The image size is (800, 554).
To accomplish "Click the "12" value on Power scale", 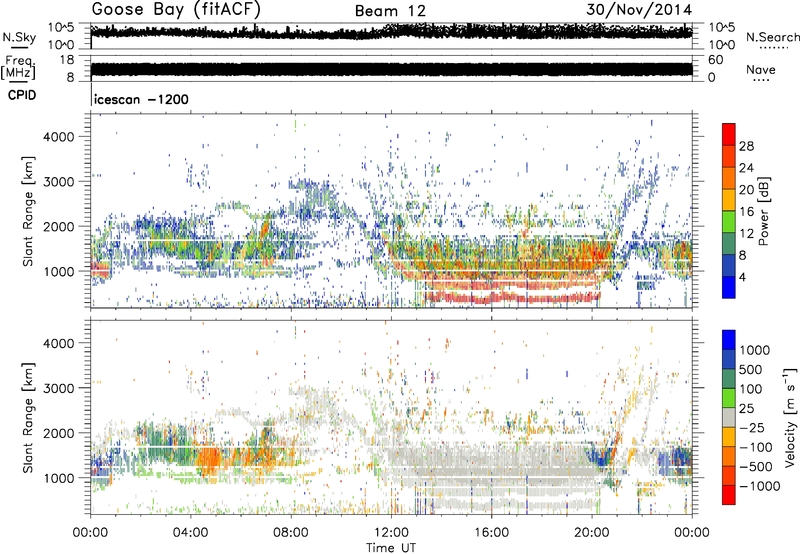I will [x=746, y=234].
